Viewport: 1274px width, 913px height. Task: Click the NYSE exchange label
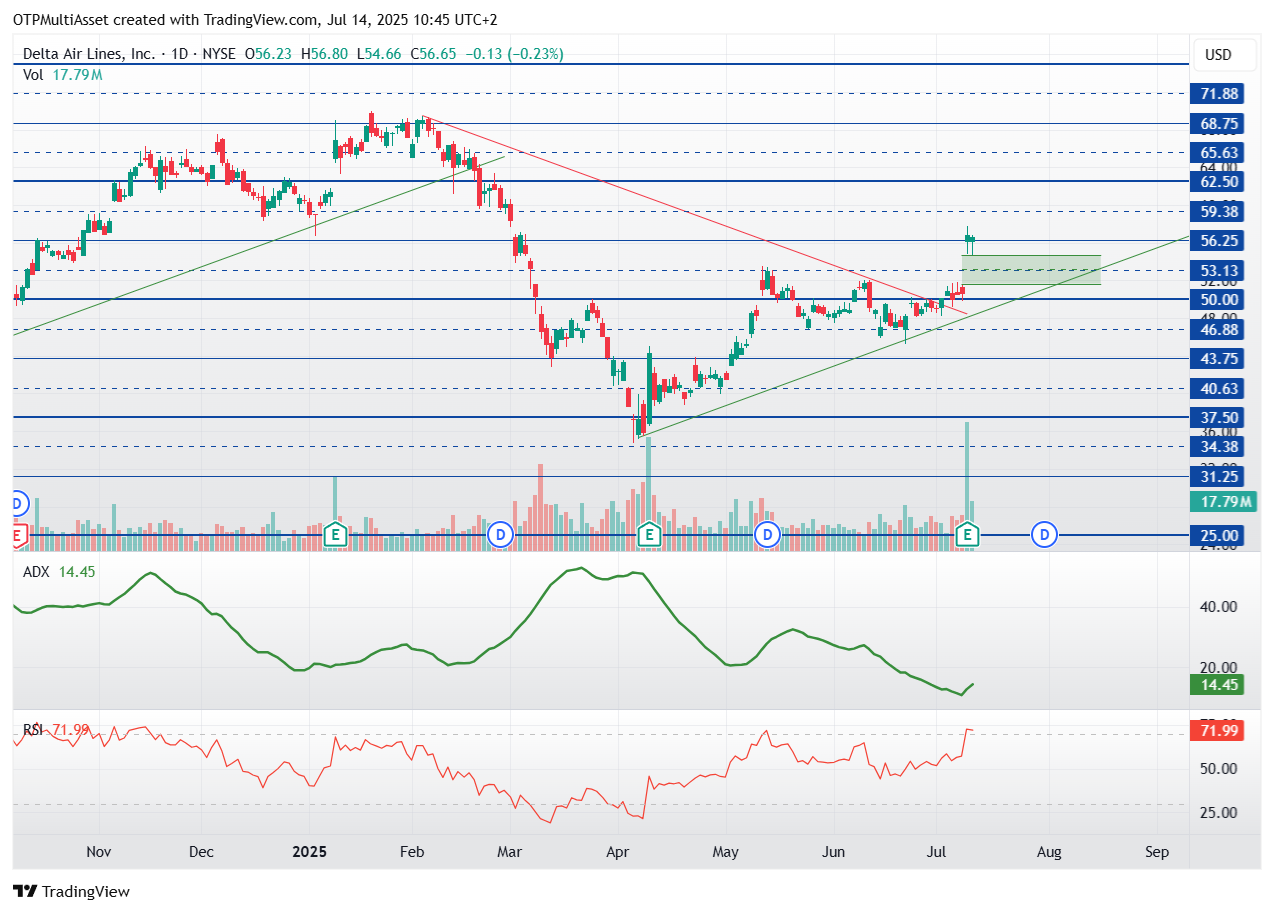pyautogui.click(x=218, y=54)
